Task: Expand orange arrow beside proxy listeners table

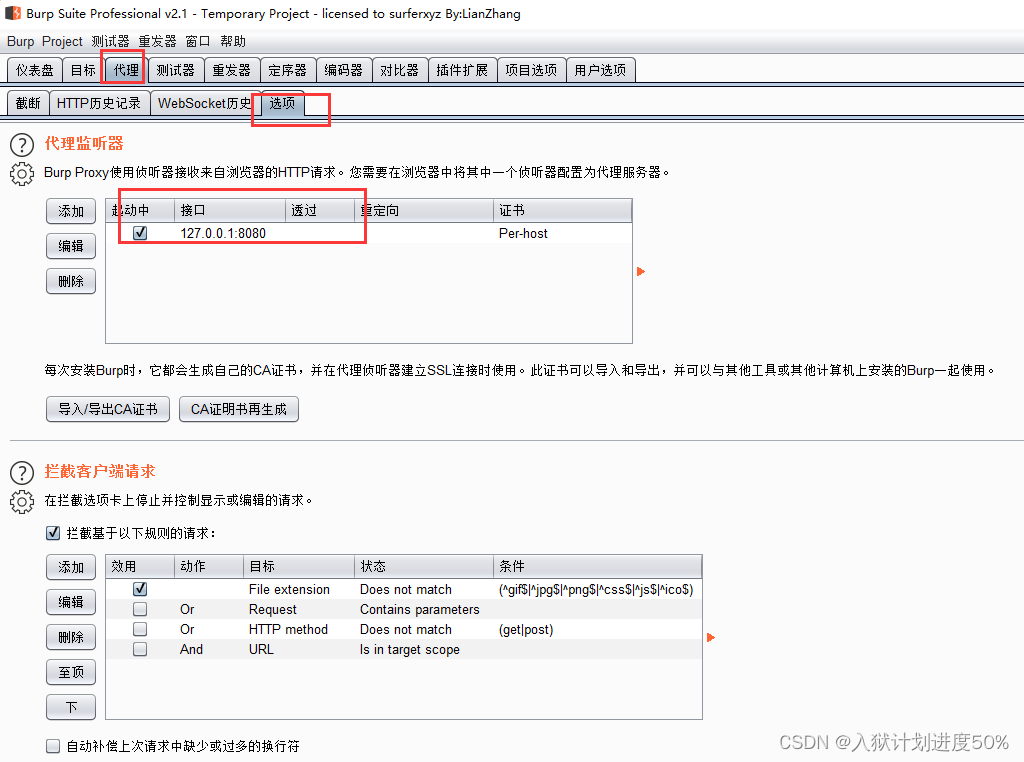Action: coord(641,271)
